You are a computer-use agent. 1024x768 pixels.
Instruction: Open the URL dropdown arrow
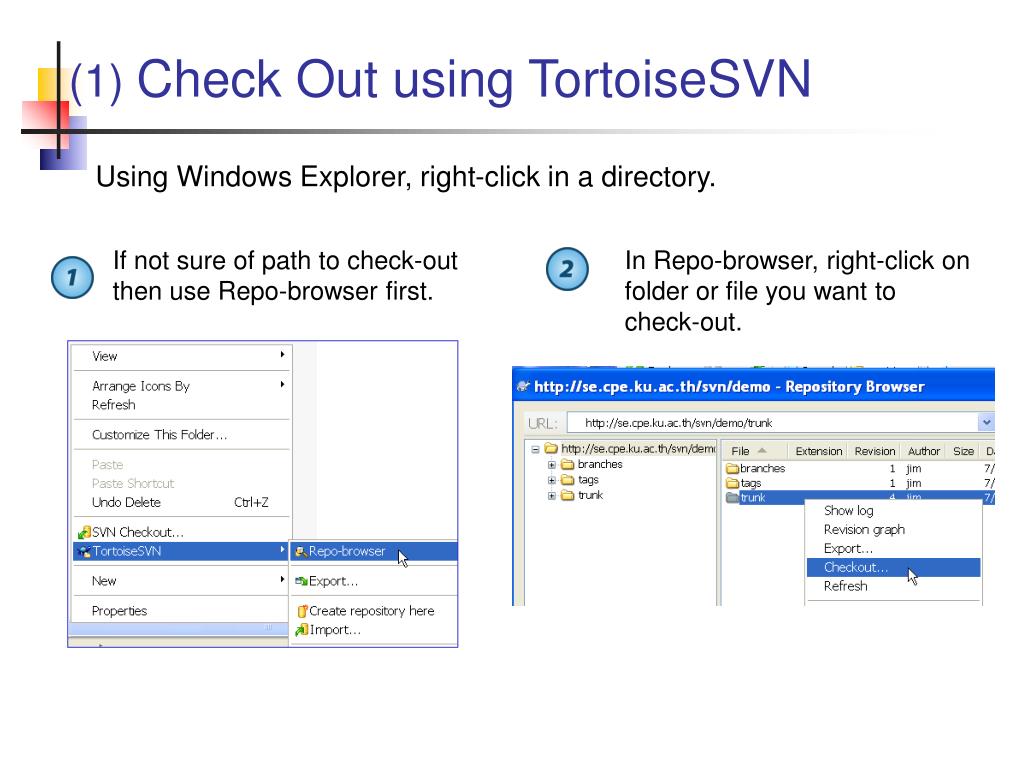(x=986, y=423)
